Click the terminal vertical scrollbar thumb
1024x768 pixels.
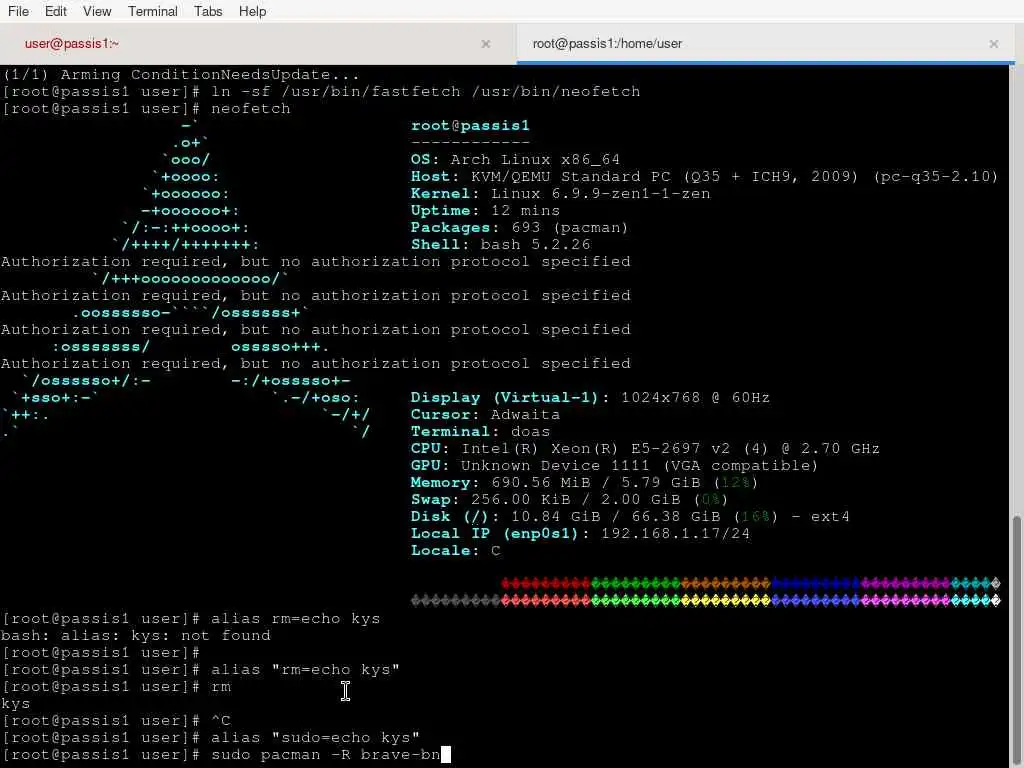(x=1017, y=640)
